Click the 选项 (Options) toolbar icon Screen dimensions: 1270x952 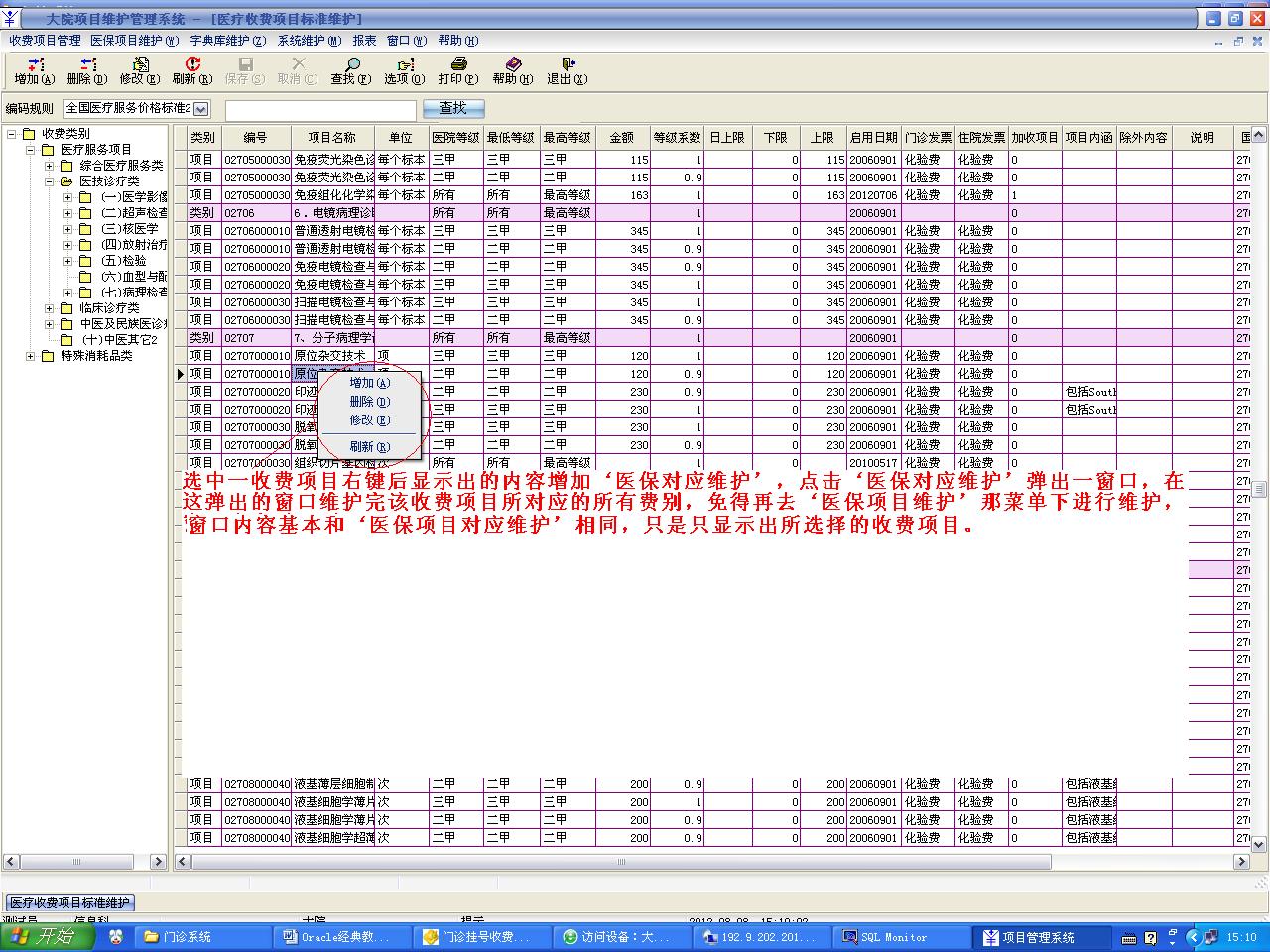click(x=405, y=65)
